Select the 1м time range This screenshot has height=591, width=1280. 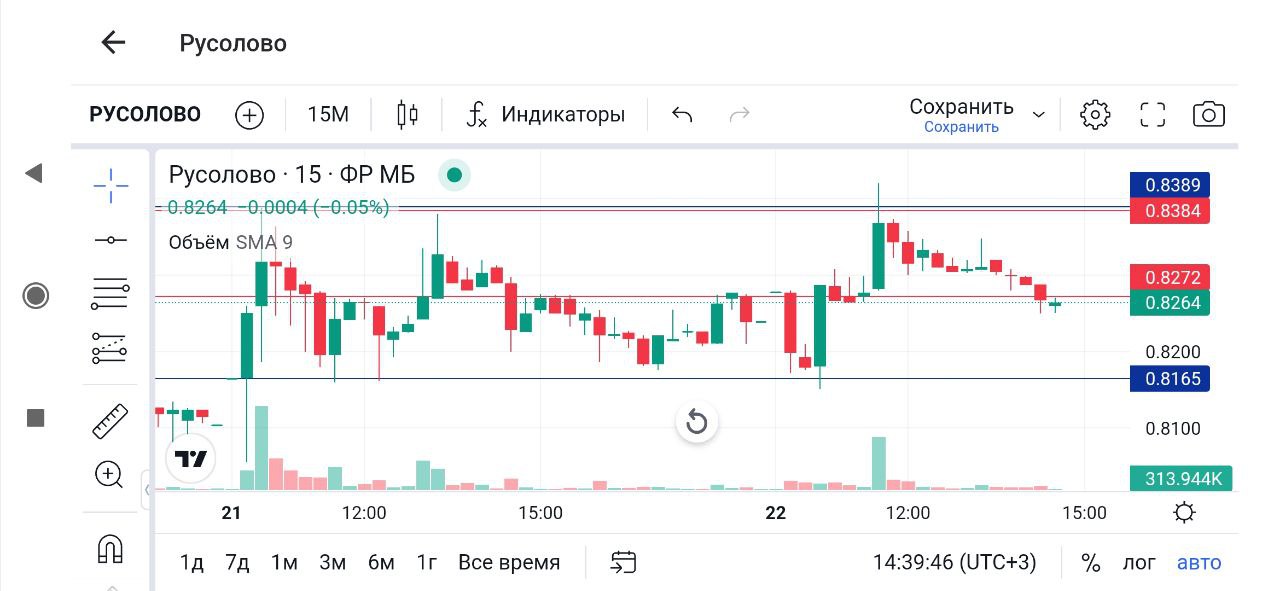[284, 563]
